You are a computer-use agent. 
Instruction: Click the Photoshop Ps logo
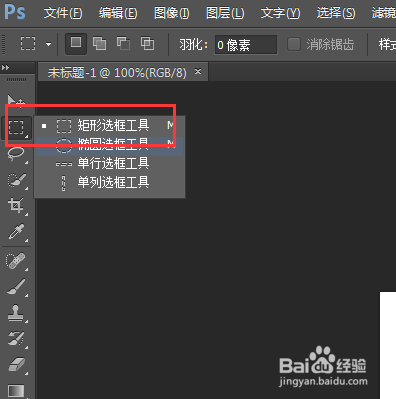[15, 13]
